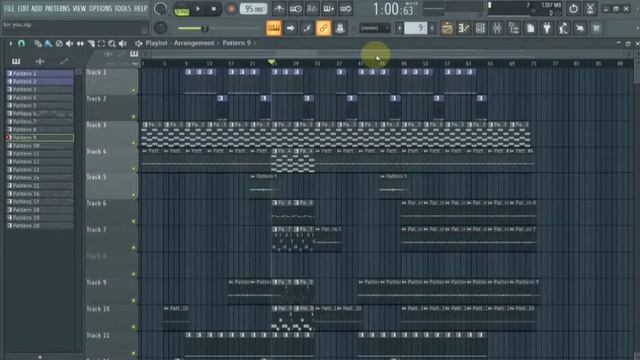Screen dimensions: 640x360
Task: Open the Mixer view
Action: pyautogui.click(x=497, y=28)
